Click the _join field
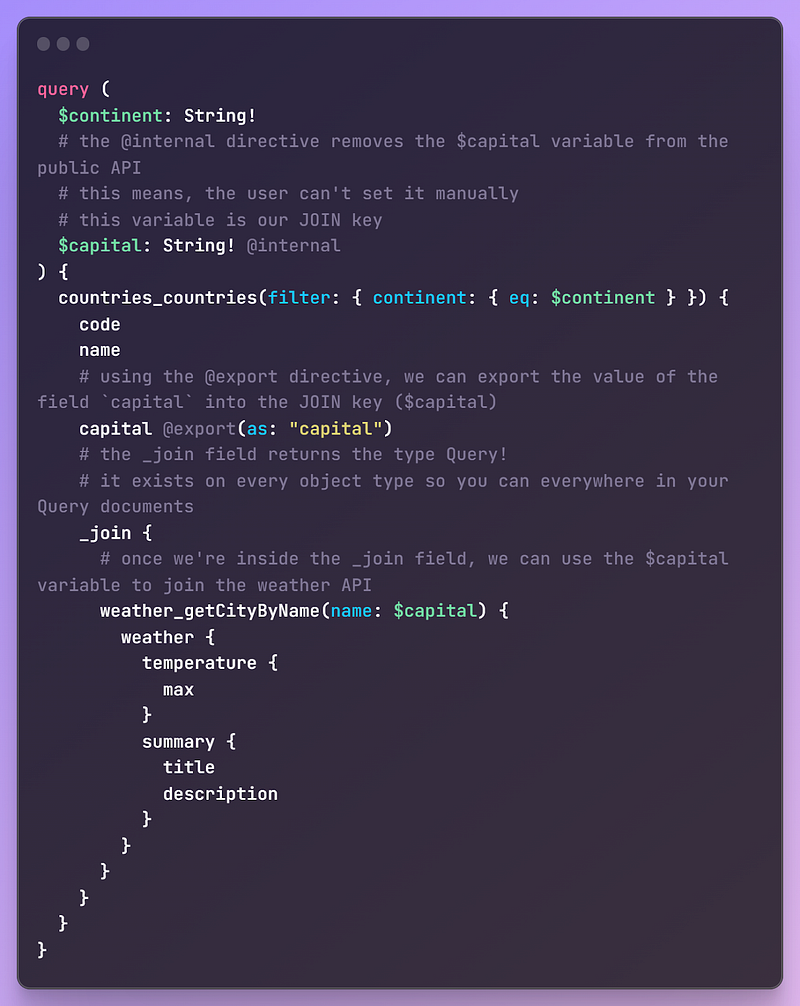Image resolution: width=800 pixels, height=1006 pixels. pos(105,533)
